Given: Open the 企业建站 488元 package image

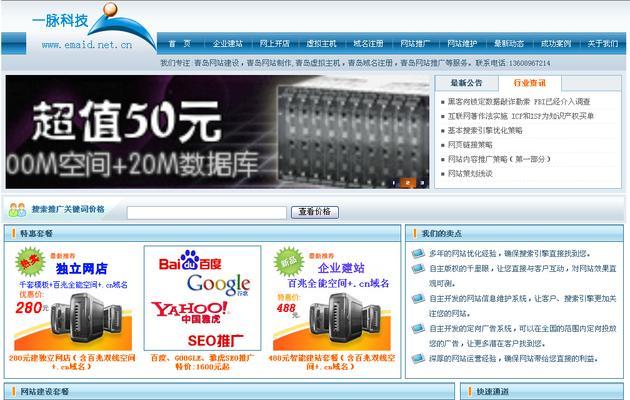Looking at the screenshot, I should 331,298.
